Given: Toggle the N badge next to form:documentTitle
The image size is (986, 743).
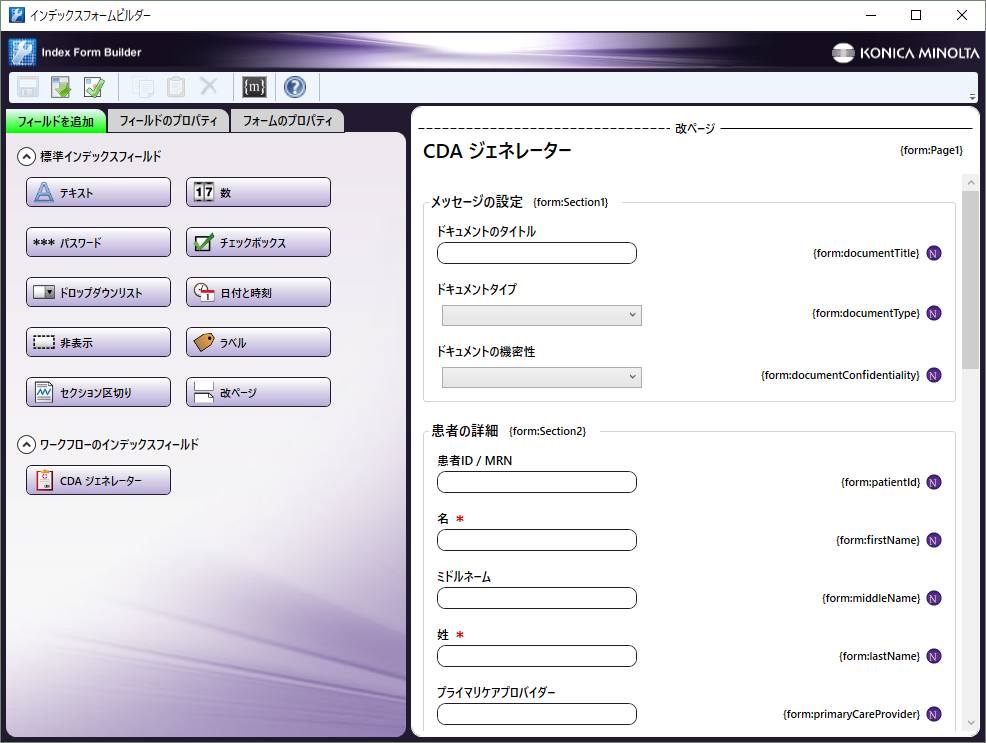Looking at the screenshot, I should 933,253.
